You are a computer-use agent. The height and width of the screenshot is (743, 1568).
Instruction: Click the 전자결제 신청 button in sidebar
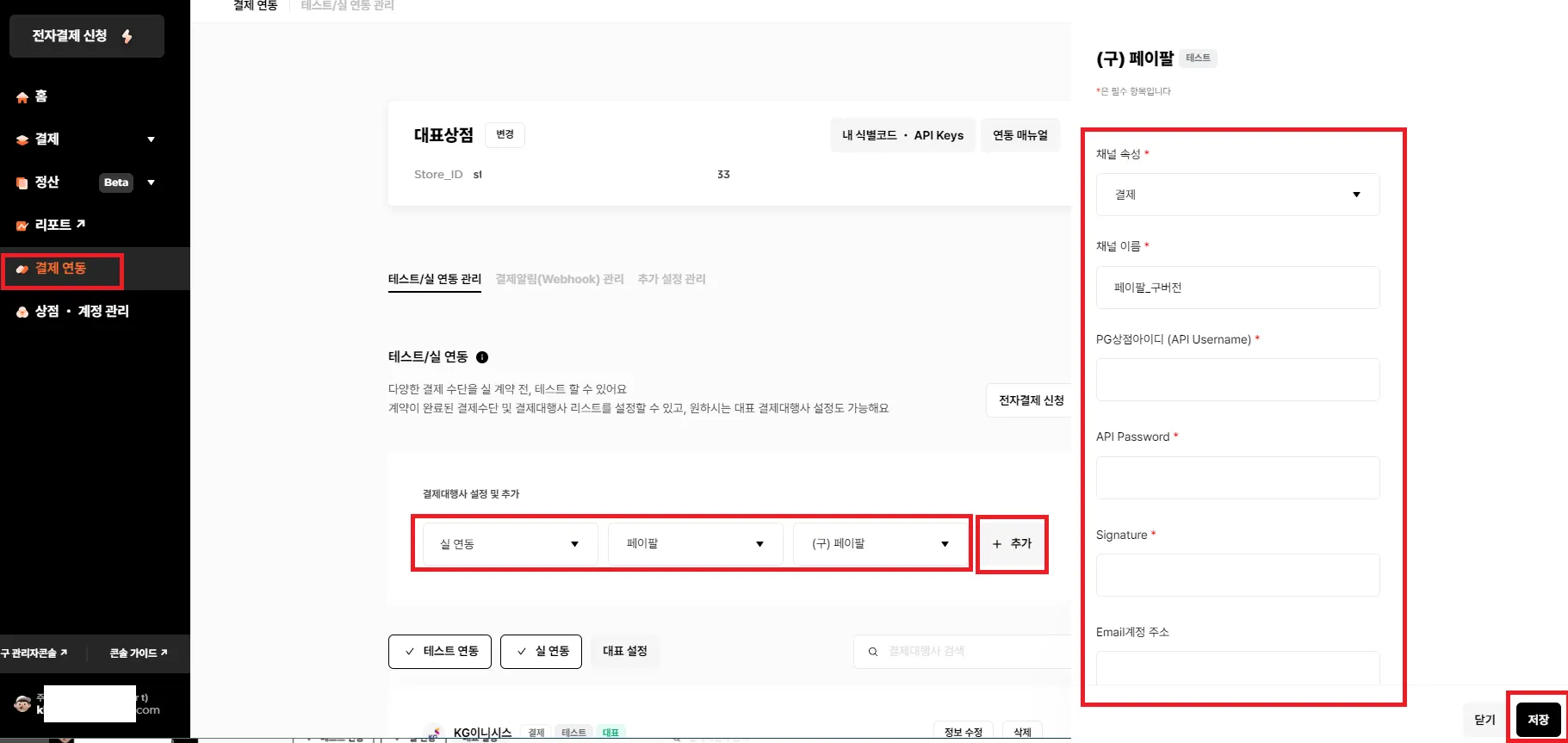pos(87,36)
